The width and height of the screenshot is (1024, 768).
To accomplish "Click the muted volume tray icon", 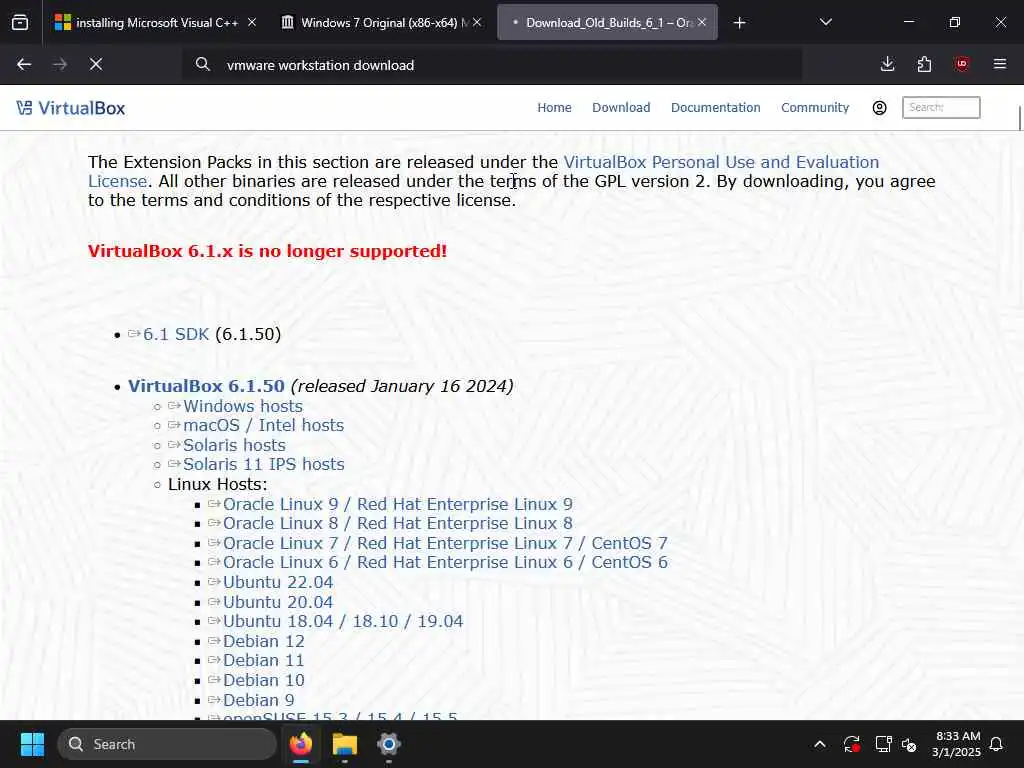I will pos(909,744).
